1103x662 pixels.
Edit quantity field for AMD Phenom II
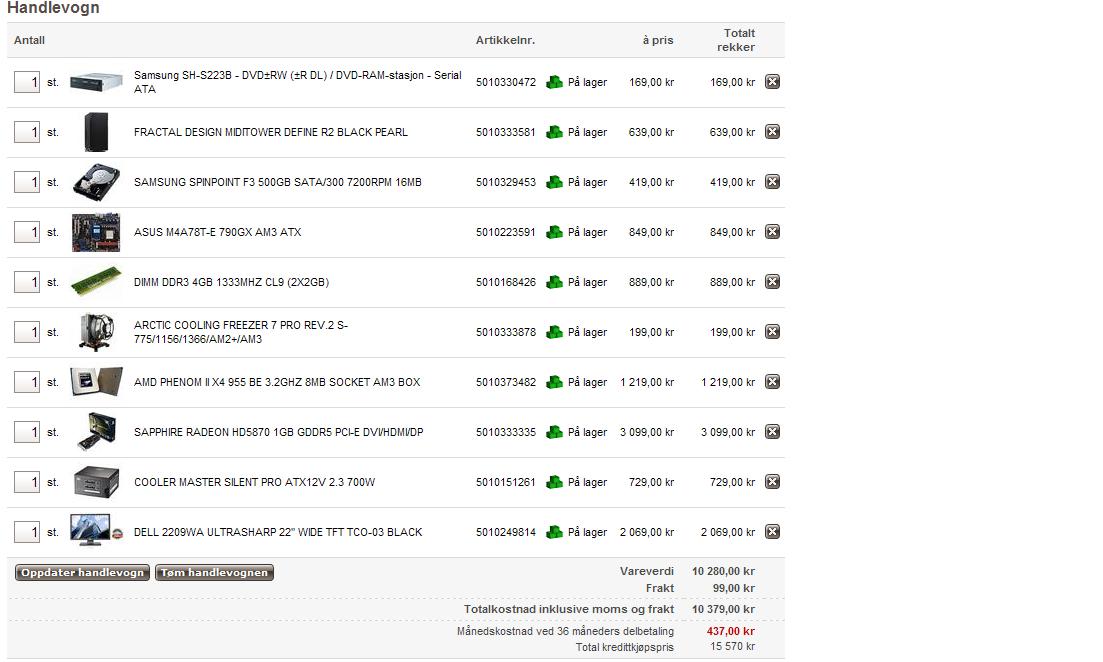pyautogui.click(x=27, y=382)
